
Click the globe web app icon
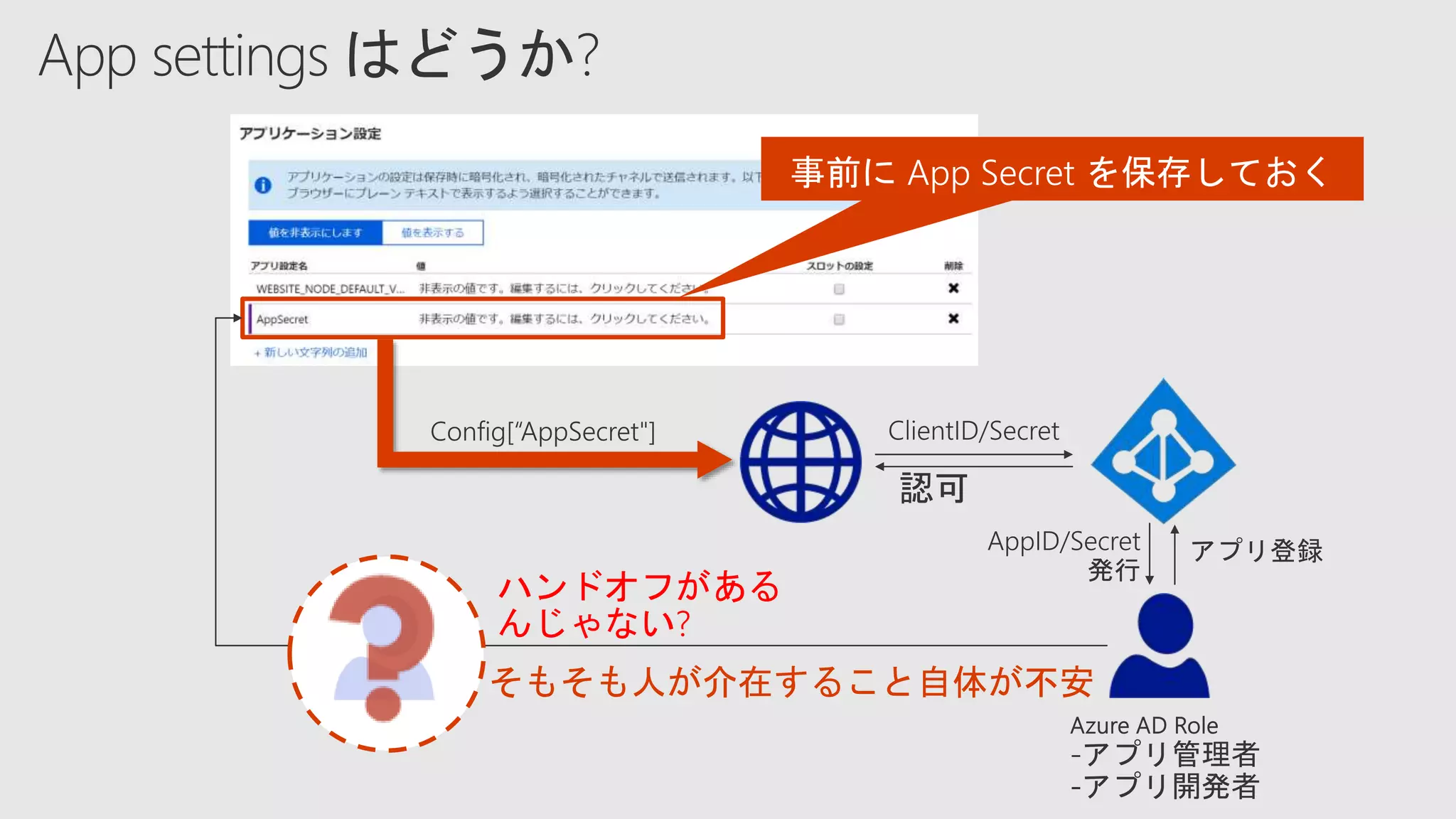point(801,462)
